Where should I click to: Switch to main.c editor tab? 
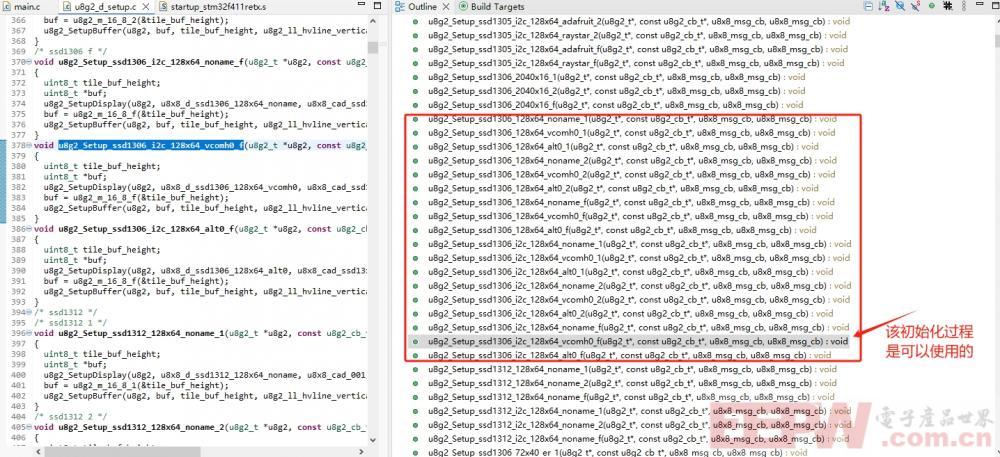click(21, 7)
